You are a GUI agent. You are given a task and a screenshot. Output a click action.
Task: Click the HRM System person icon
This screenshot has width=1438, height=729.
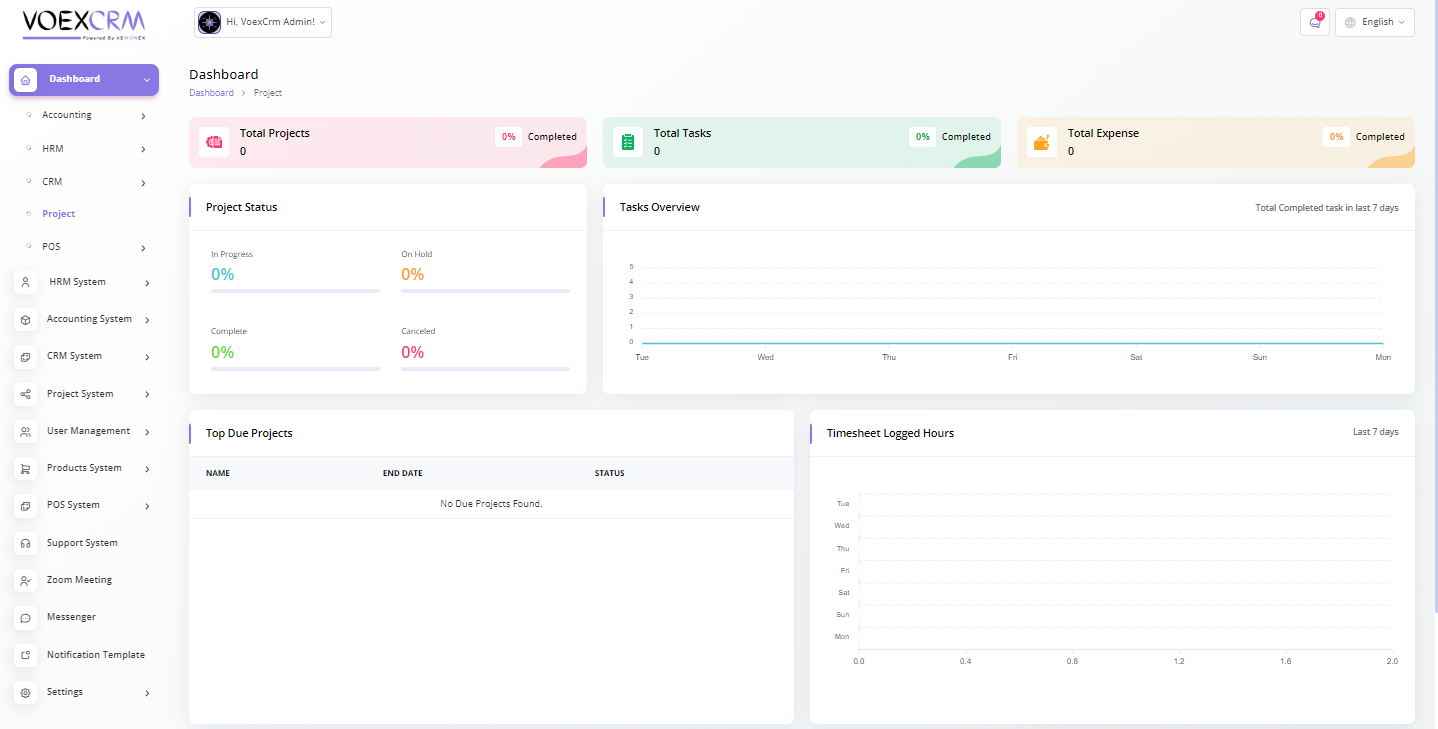[x=26, y=283]
